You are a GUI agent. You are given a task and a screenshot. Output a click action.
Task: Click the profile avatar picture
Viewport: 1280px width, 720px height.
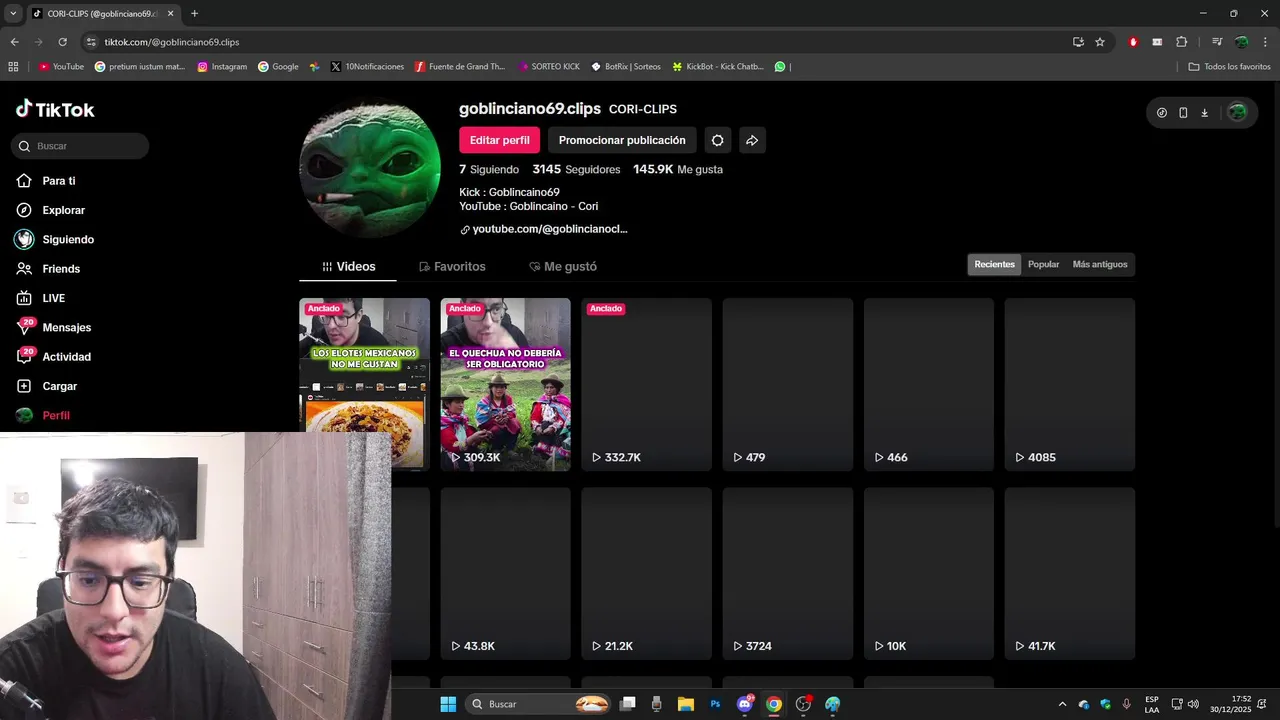click(370, 168)
